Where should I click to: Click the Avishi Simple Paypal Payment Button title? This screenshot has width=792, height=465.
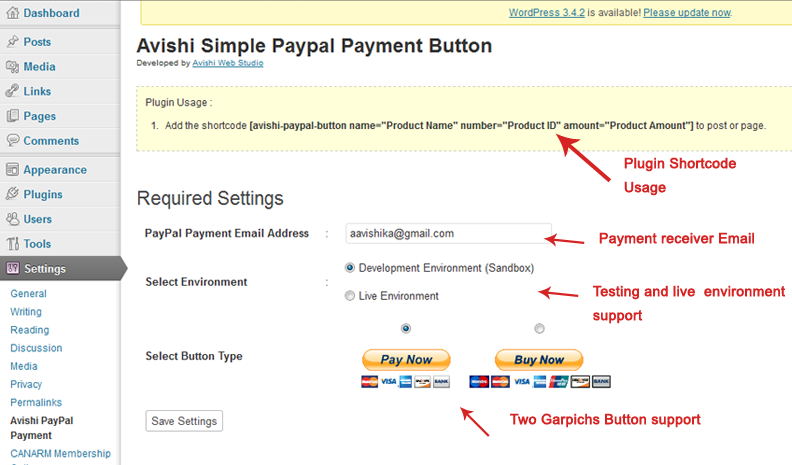coord(314,46)
